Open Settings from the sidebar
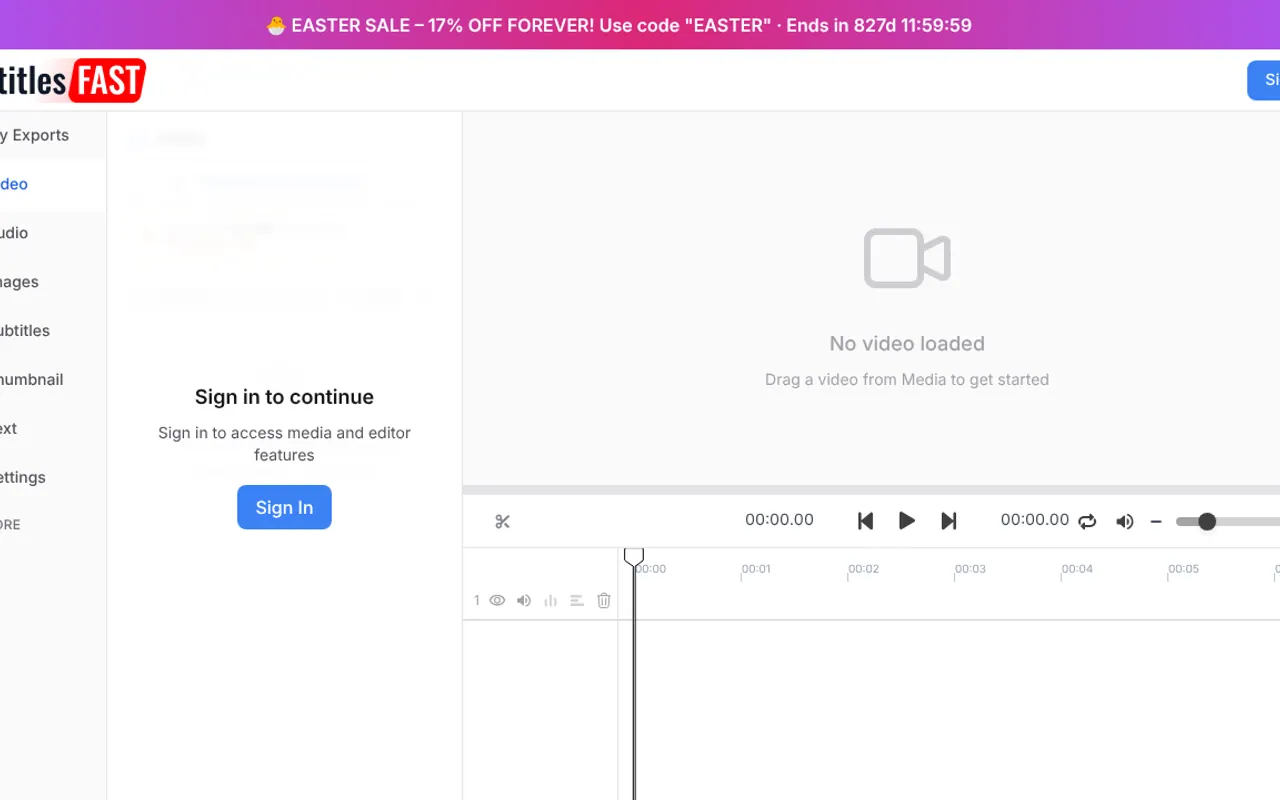This screenshot has width=1280, height=800. 23,478
